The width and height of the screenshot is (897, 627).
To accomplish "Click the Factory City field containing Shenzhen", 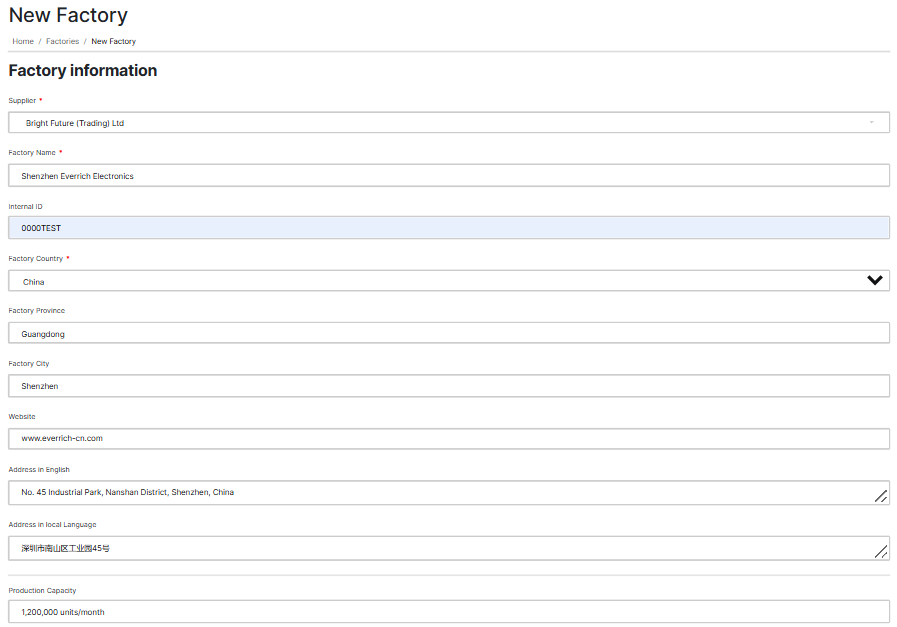I will (x=448, y=386).
